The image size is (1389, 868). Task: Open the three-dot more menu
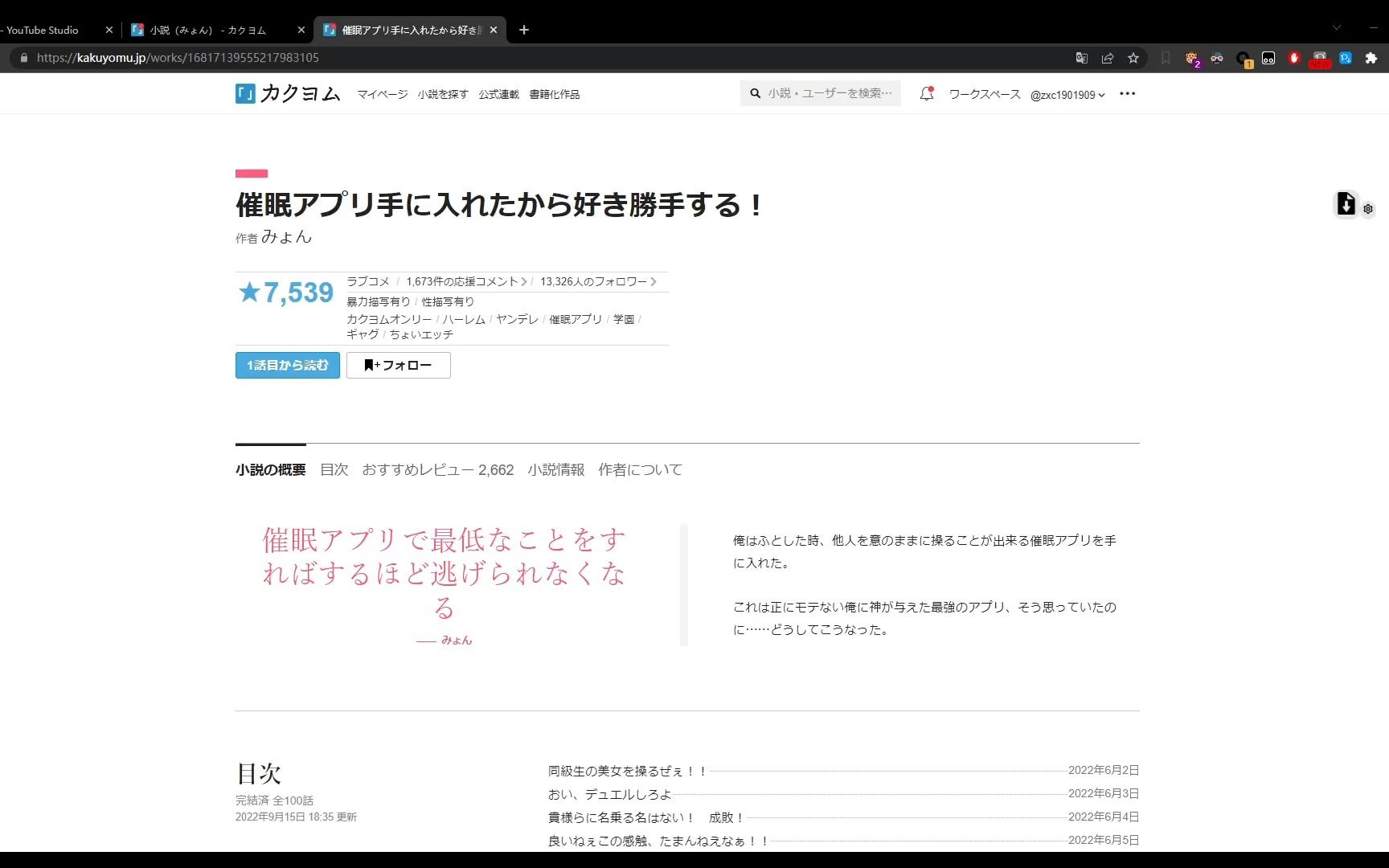[1127, 94]
